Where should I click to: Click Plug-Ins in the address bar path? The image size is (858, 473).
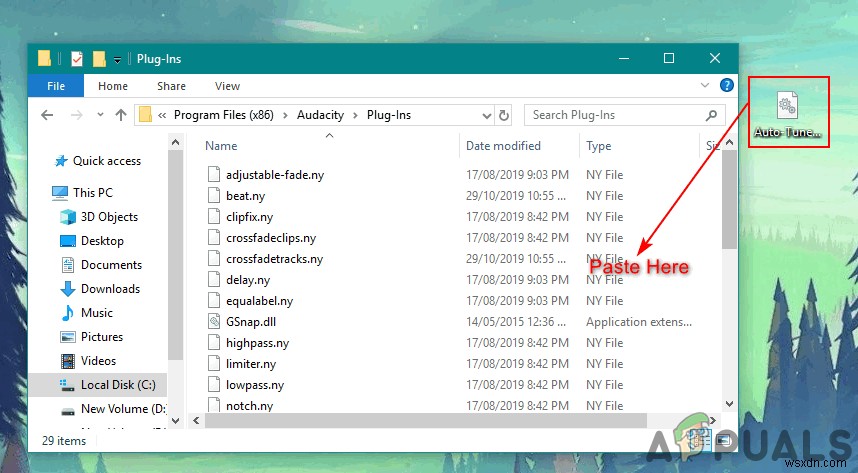(x=389, y=115)
